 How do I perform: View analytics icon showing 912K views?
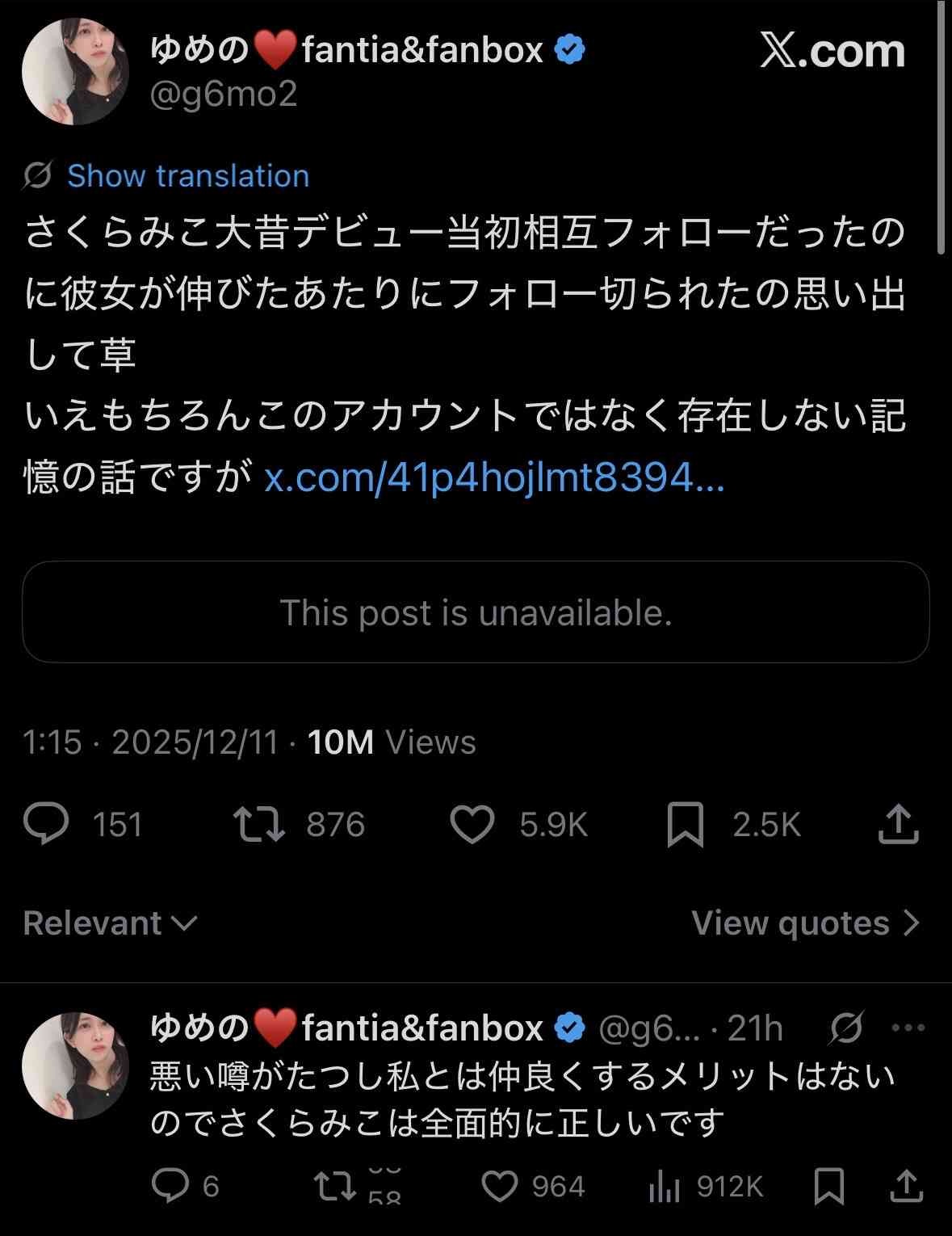point(664,1187)
